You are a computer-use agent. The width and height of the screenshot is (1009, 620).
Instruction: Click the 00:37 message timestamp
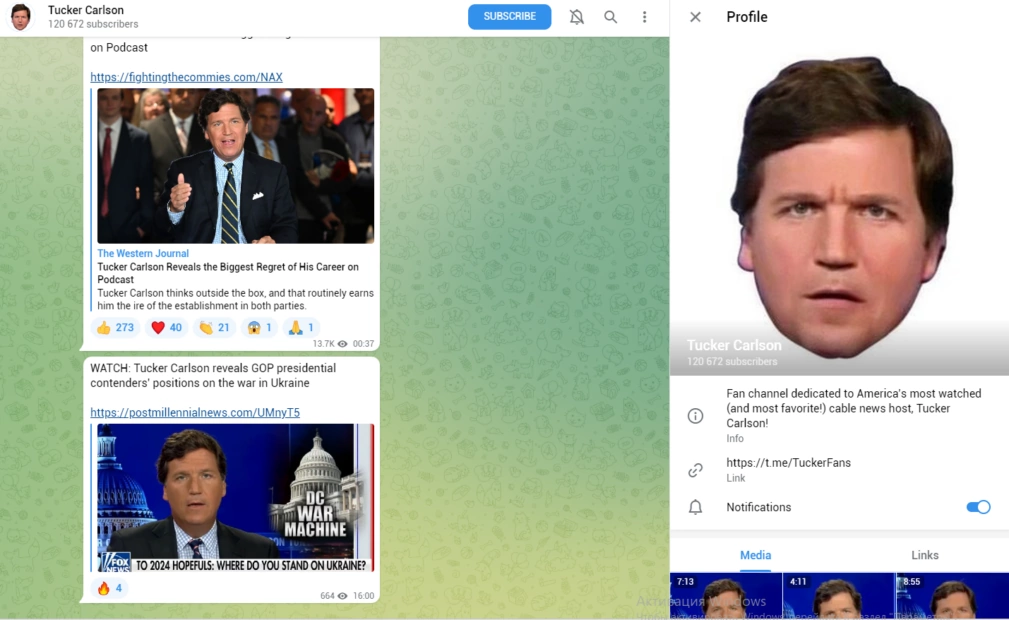[x=363, y=344]
